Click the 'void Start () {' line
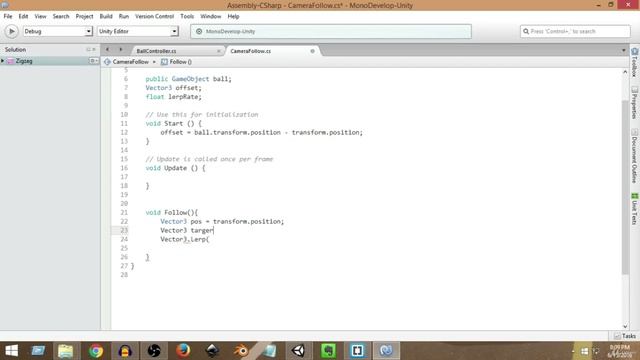Viewport: 640px width, 360px height. [173, 123]
